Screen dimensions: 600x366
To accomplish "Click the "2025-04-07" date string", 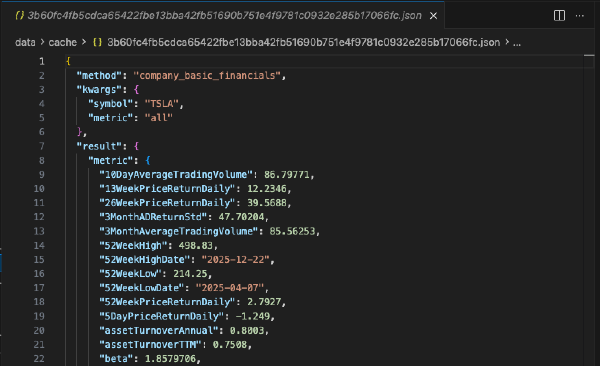I will [230, 288].
